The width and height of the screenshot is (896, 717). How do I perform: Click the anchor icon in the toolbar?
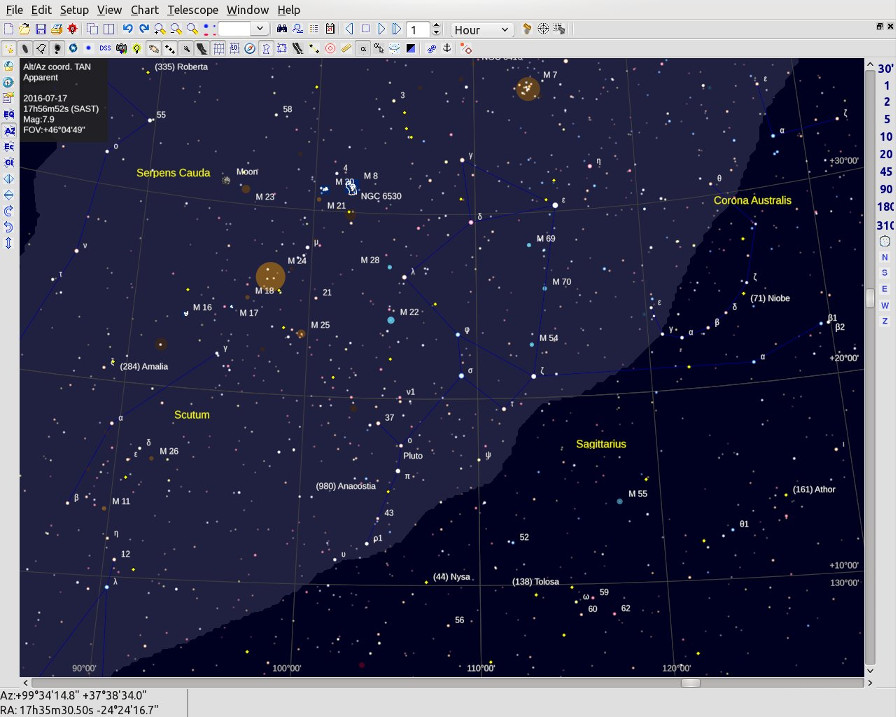(x=447, y=49)
